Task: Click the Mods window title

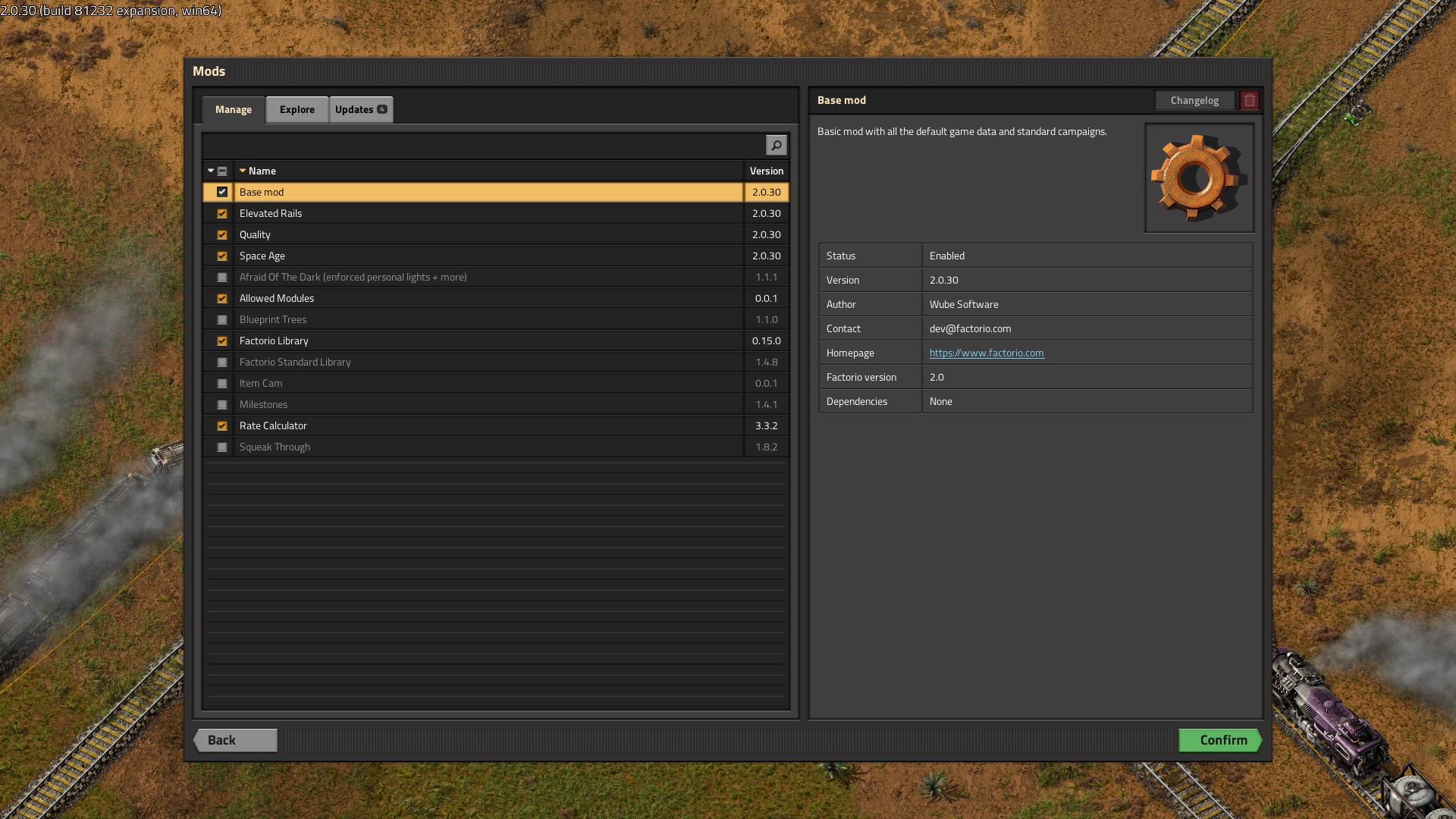Action: [x=209, y=71]
